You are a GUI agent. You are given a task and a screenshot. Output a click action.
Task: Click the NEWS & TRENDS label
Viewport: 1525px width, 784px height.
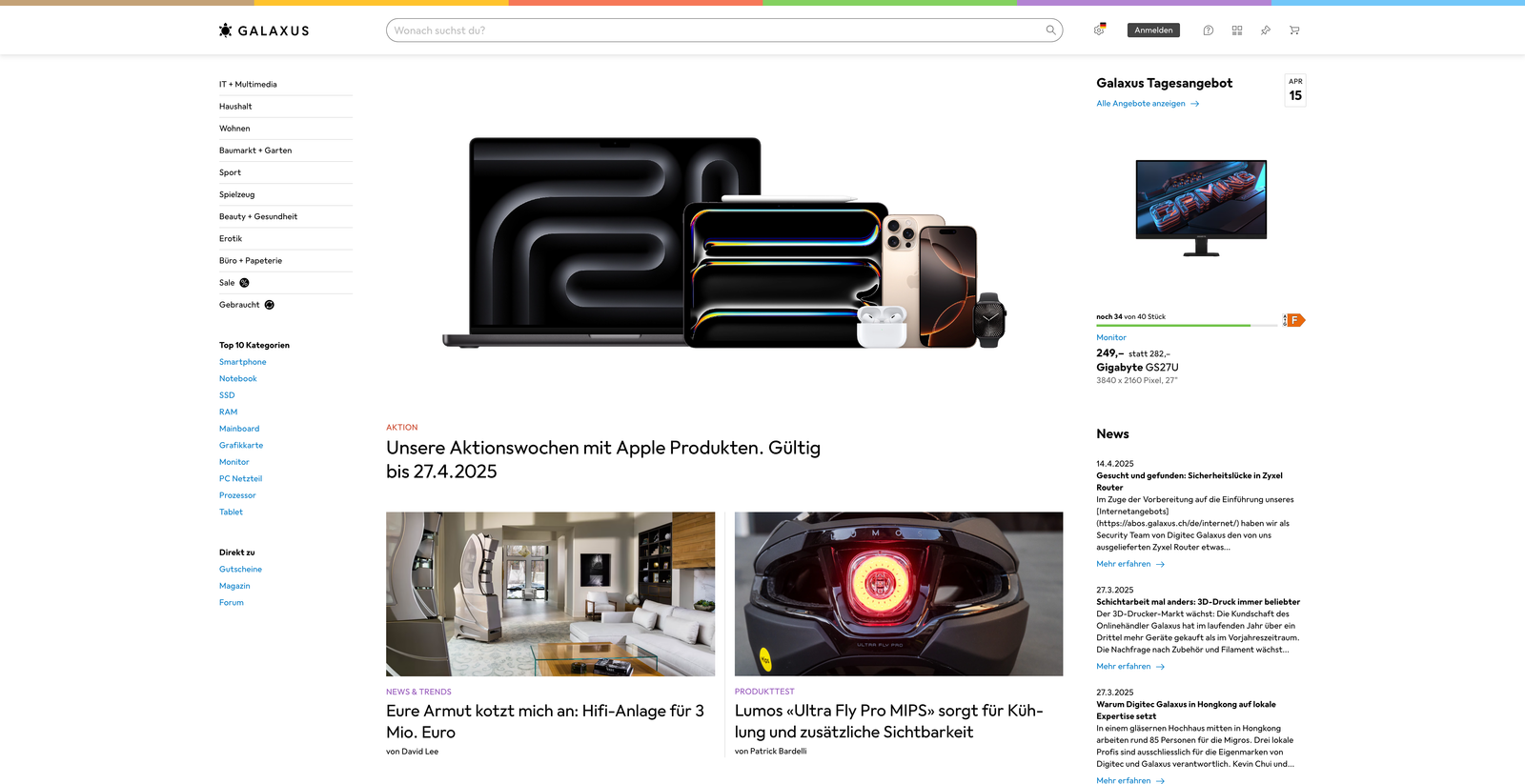click(x=418, y=693)
